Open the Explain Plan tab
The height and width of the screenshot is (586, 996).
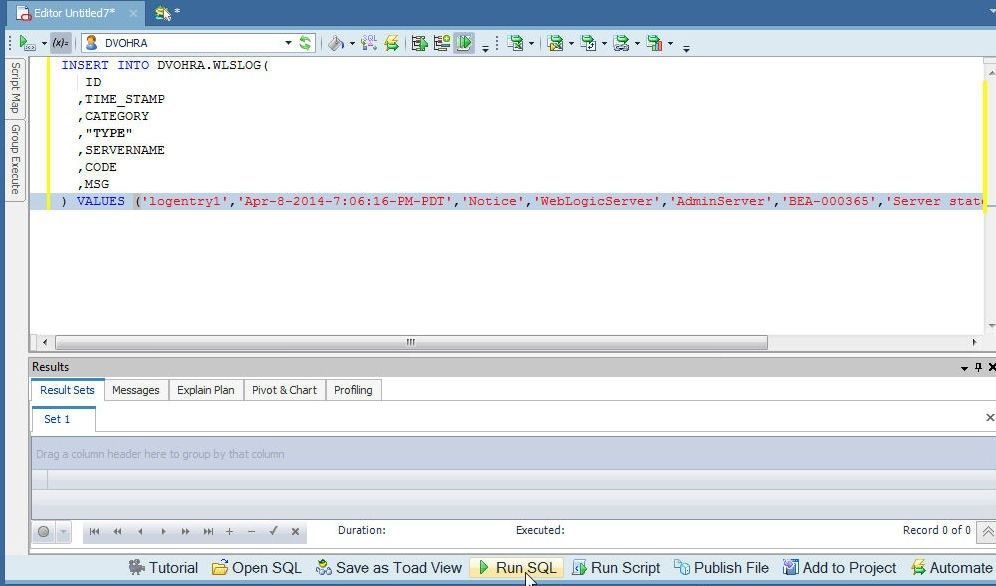(205, 390)
